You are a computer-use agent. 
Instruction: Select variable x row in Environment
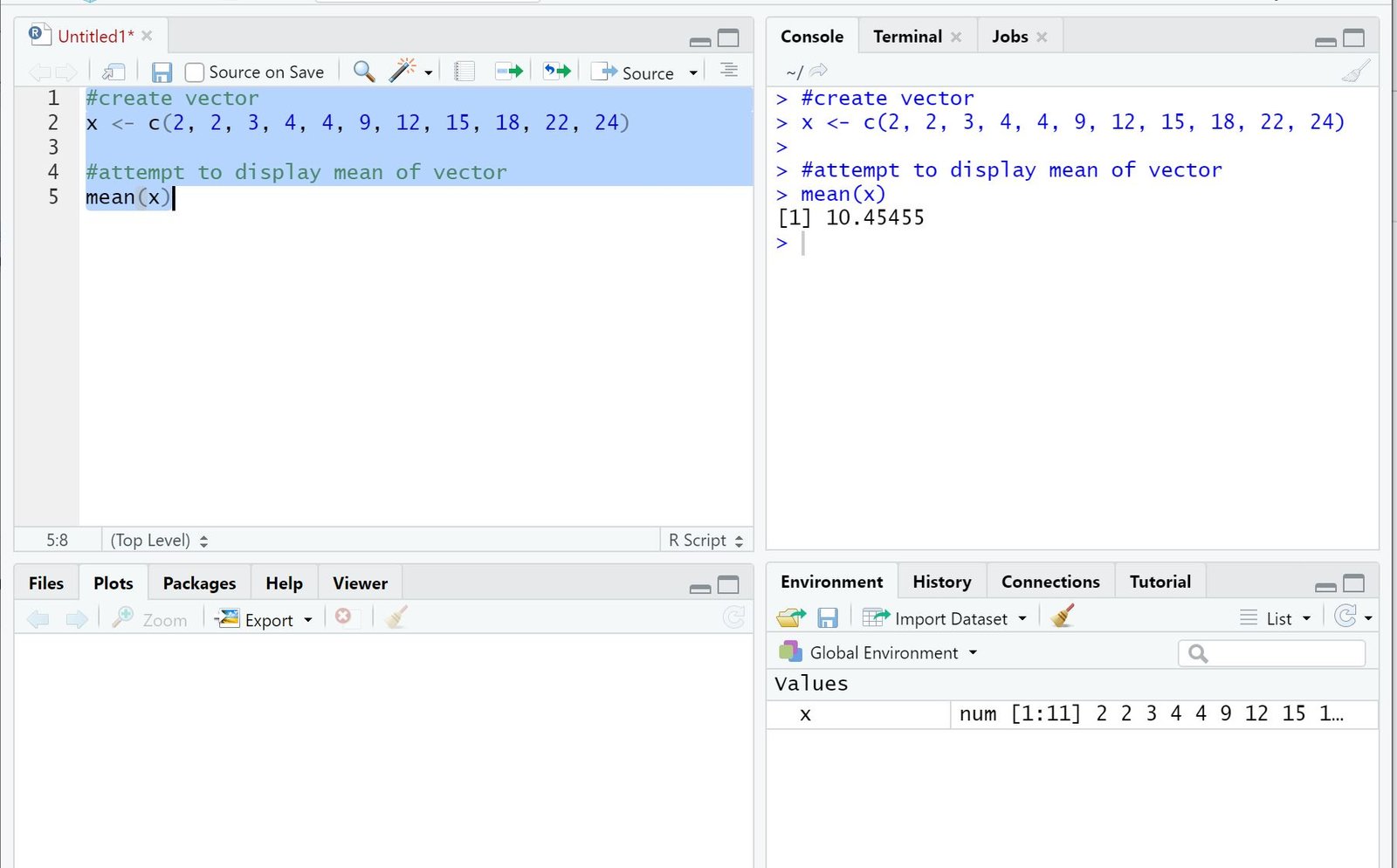[x=1072, y=714]
